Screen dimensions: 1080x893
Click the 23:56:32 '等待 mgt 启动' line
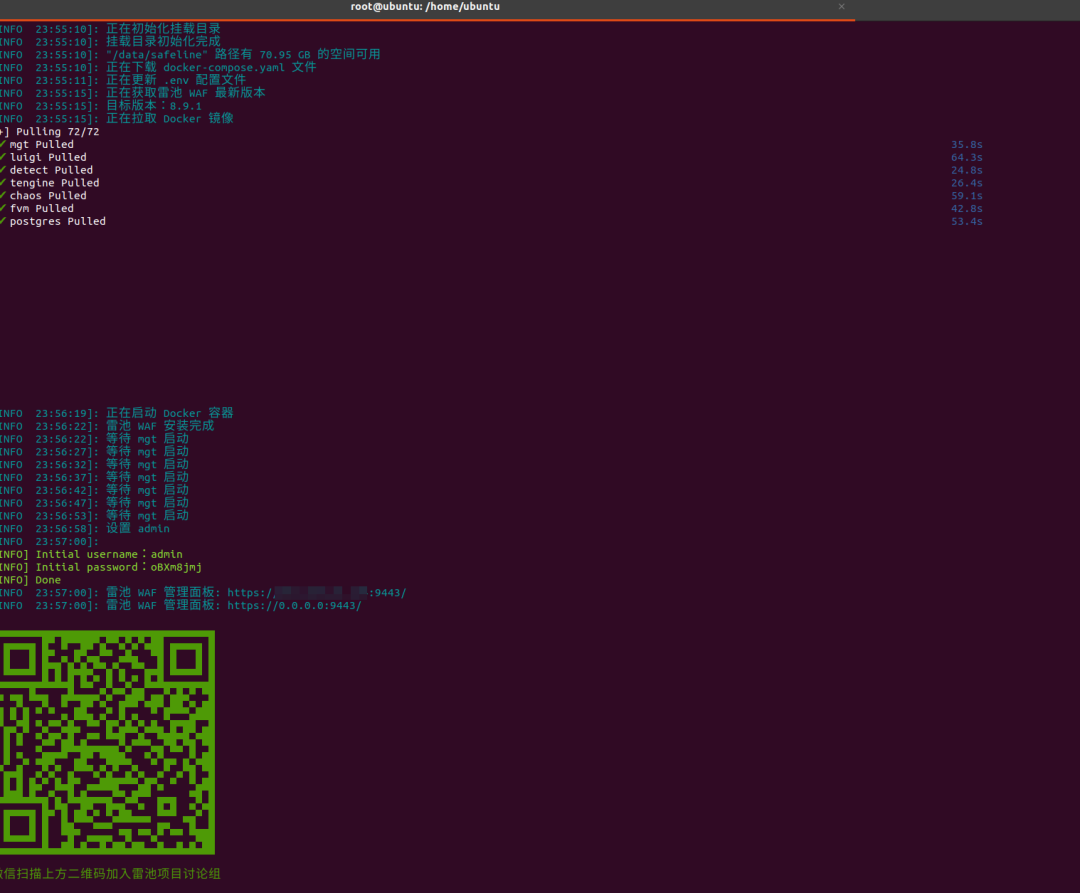(x=94, y=465)
